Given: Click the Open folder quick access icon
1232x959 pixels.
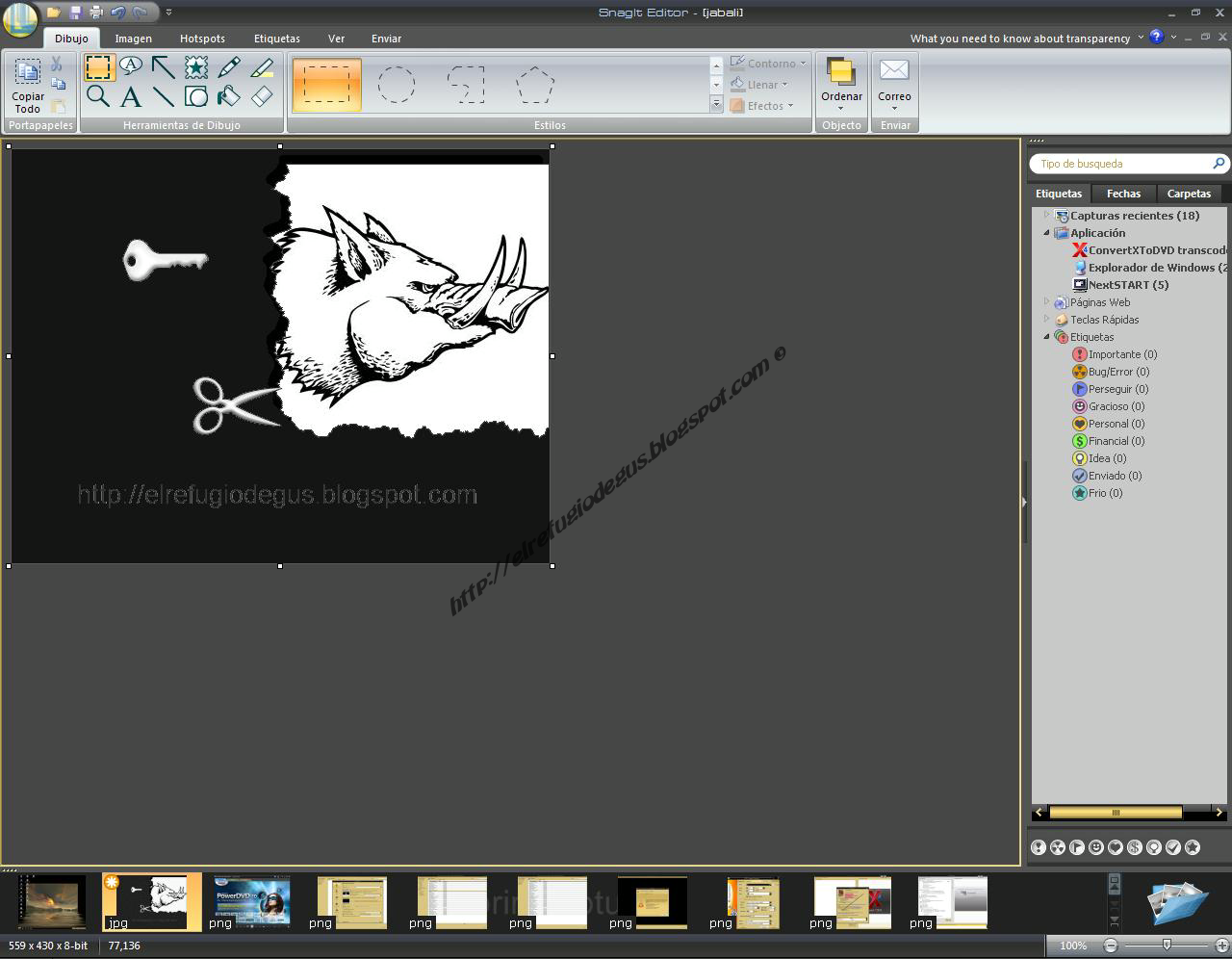Looking at the screenshot, I should point(54,13).
